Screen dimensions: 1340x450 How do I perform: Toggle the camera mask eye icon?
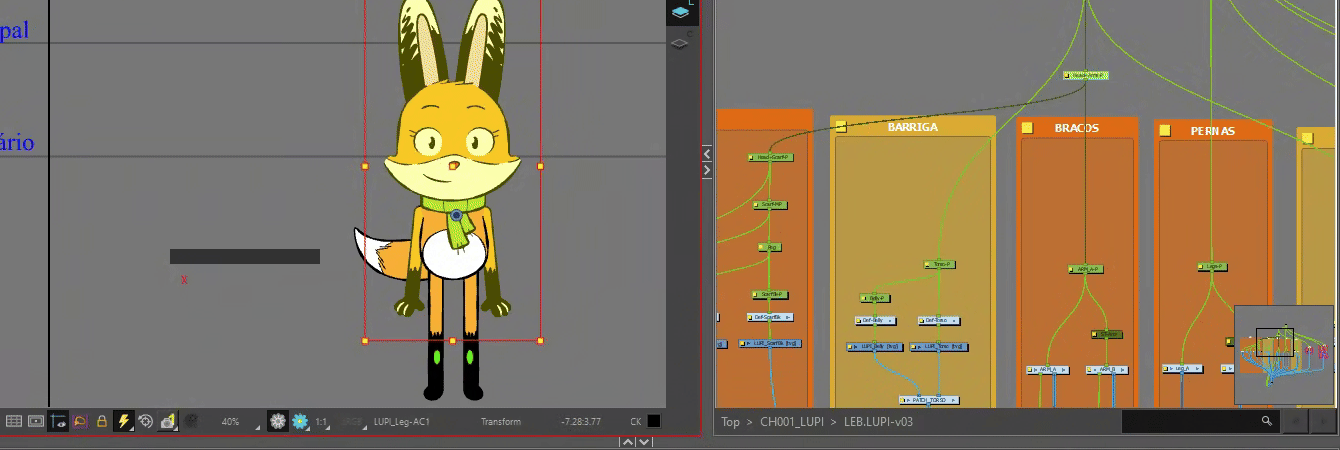click(x=57, y=422)
